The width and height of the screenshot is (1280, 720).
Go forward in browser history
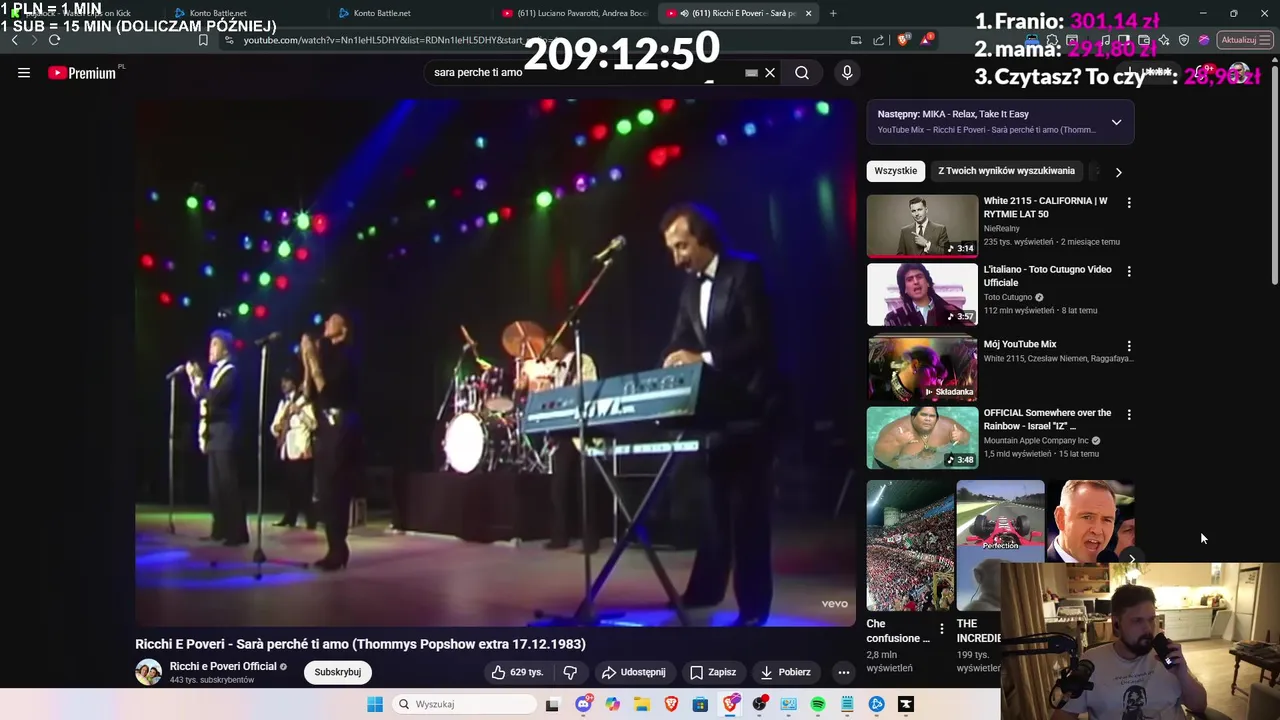coord(34,40)
